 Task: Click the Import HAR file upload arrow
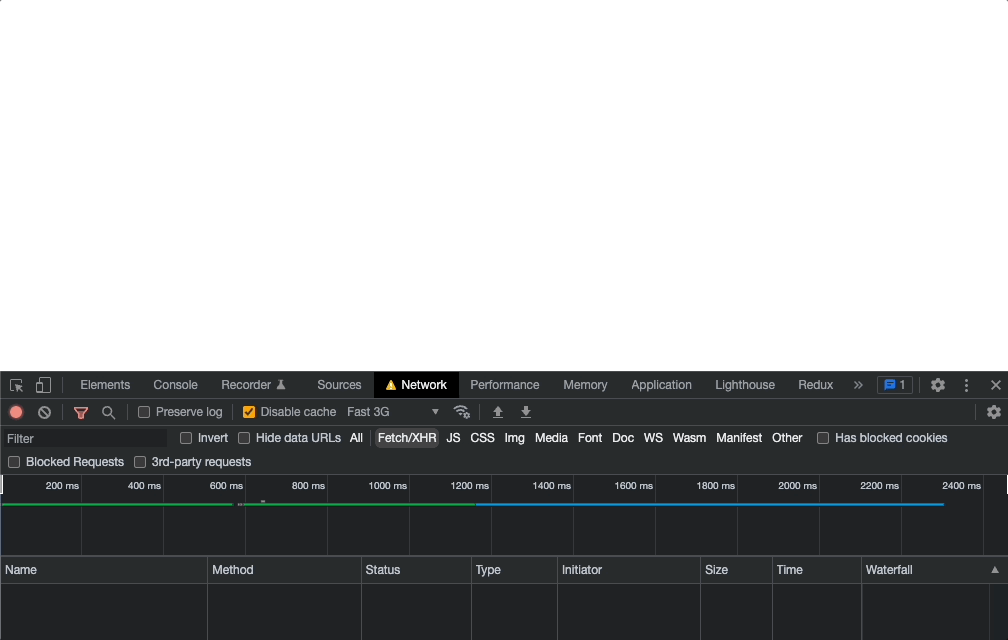click(498, 412)
